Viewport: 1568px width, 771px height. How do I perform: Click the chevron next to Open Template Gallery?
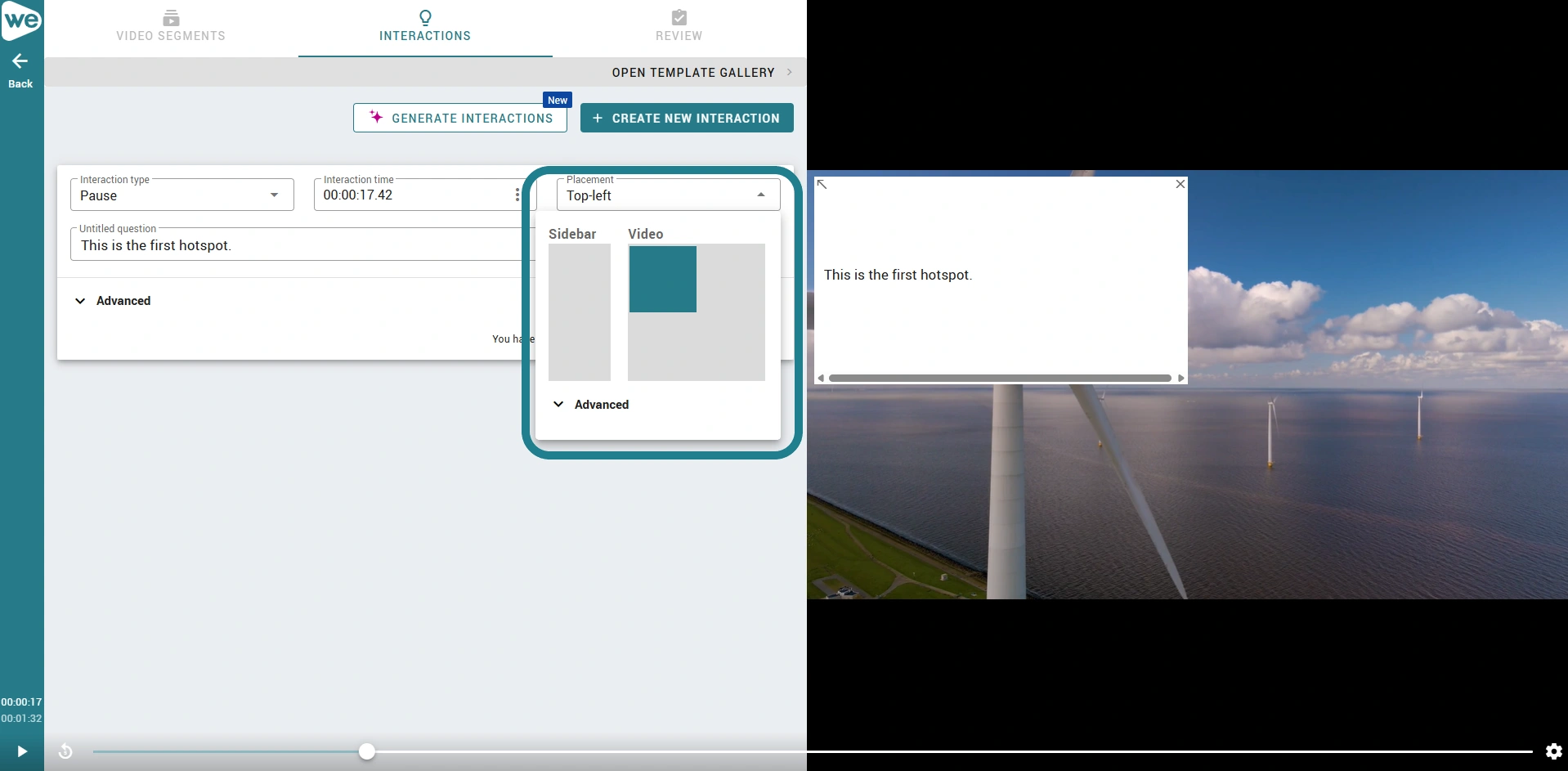789,73
